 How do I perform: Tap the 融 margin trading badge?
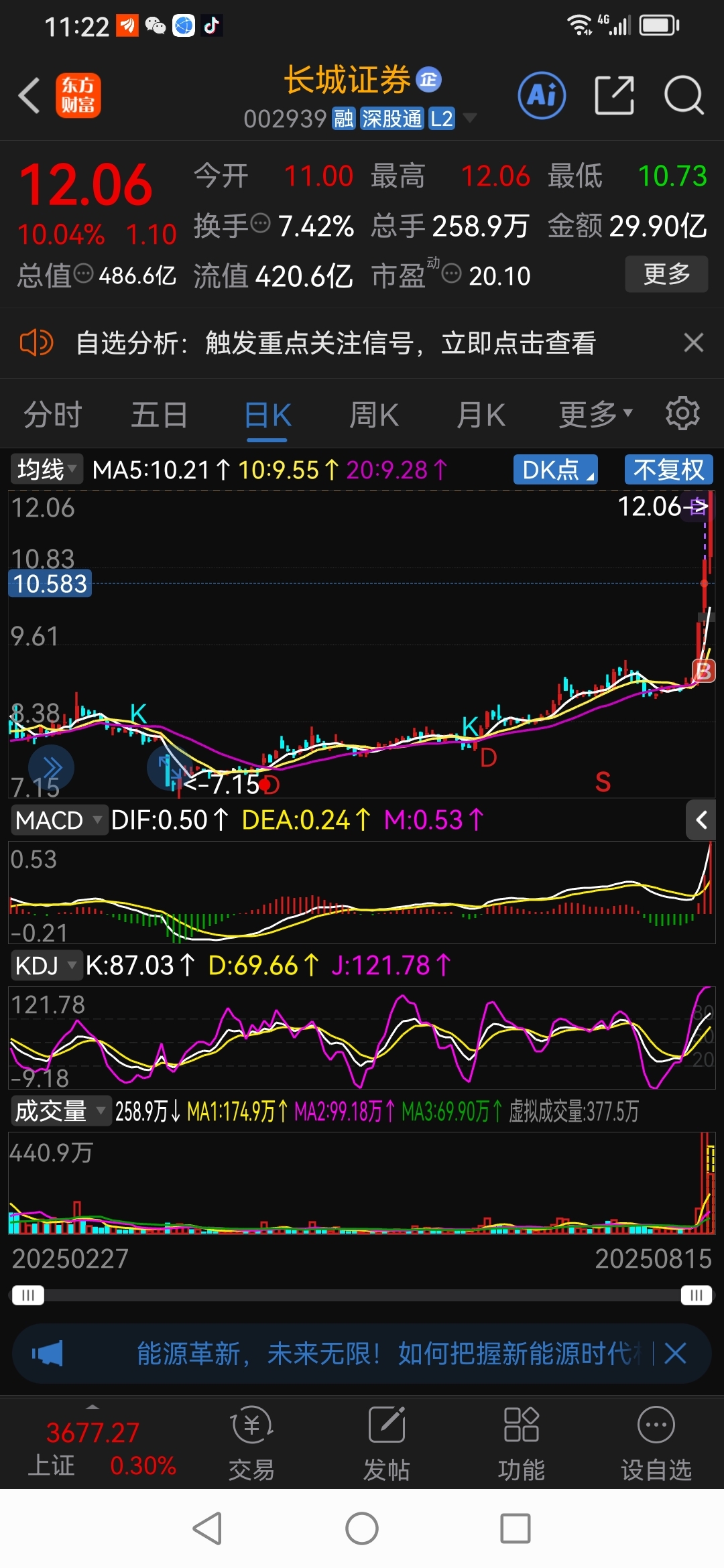344,119
